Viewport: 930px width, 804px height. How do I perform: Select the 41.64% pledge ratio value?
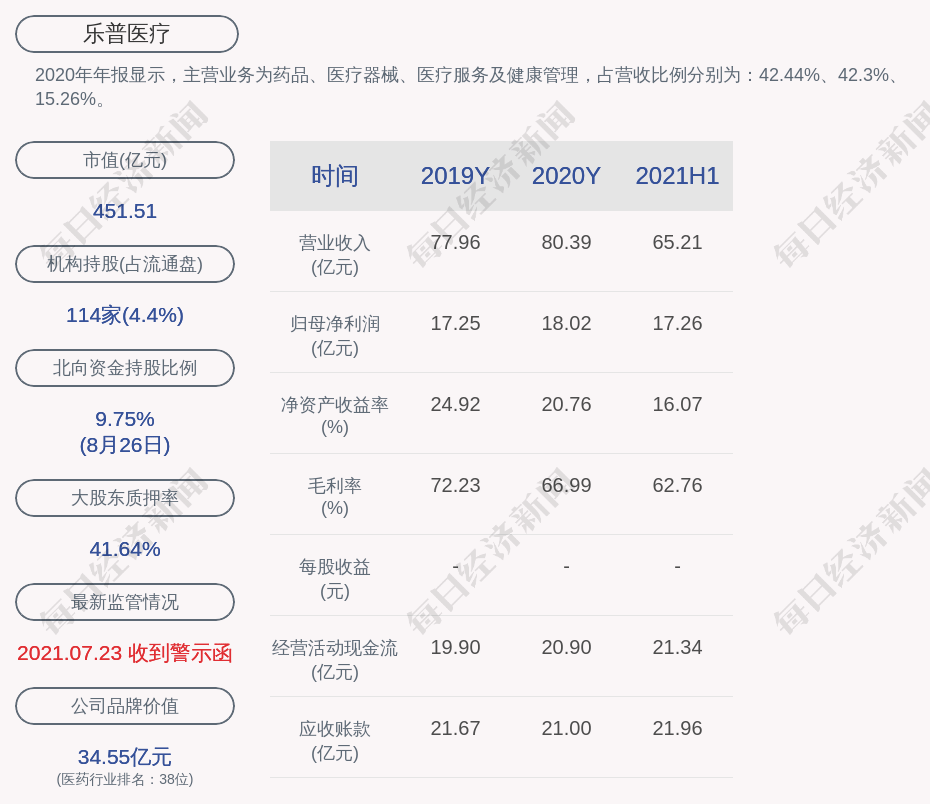point(124,548)
